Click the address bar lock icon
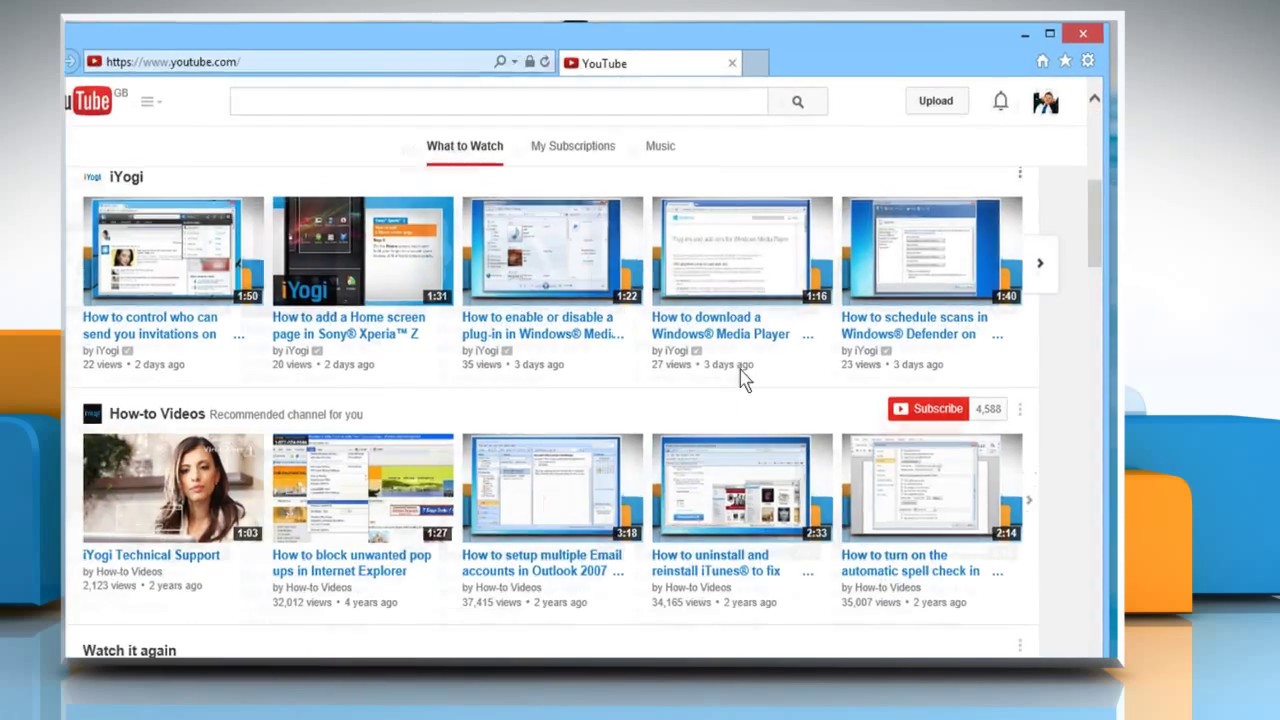 (530, 62)
